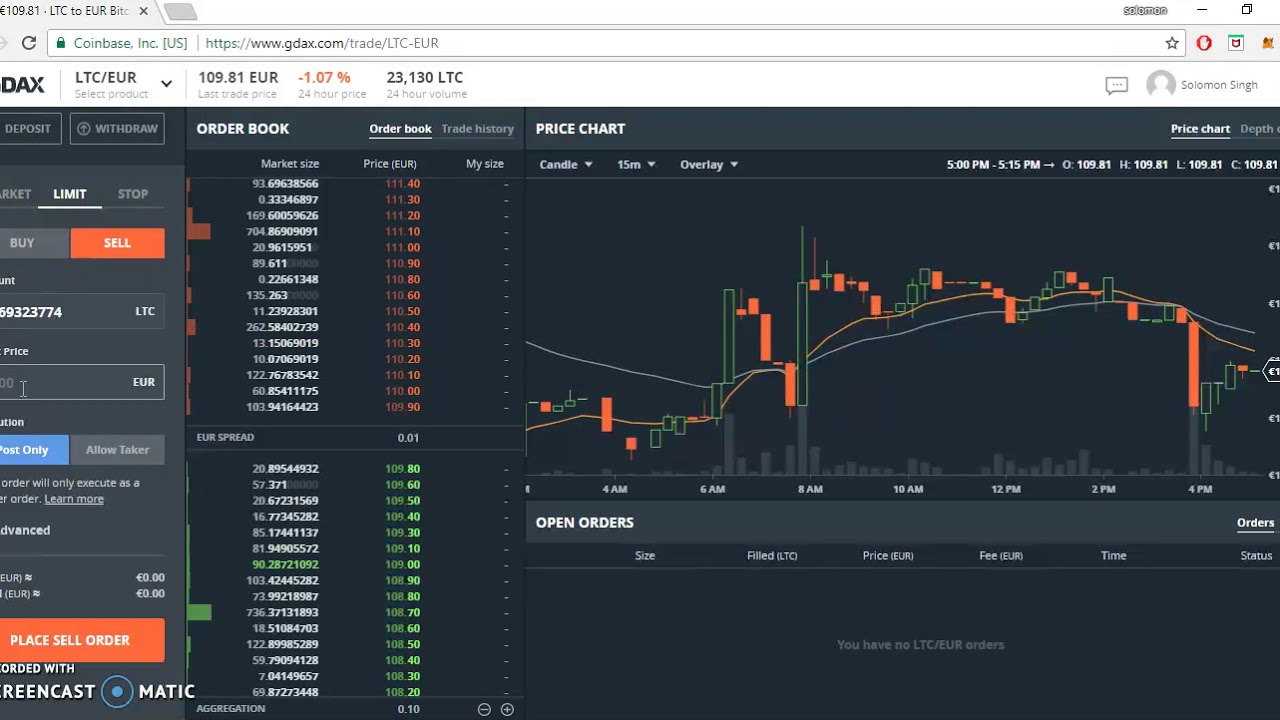Viewport: 1280px width, 720px height.
Task: Open the Learn more link
Action: (74, 499)
